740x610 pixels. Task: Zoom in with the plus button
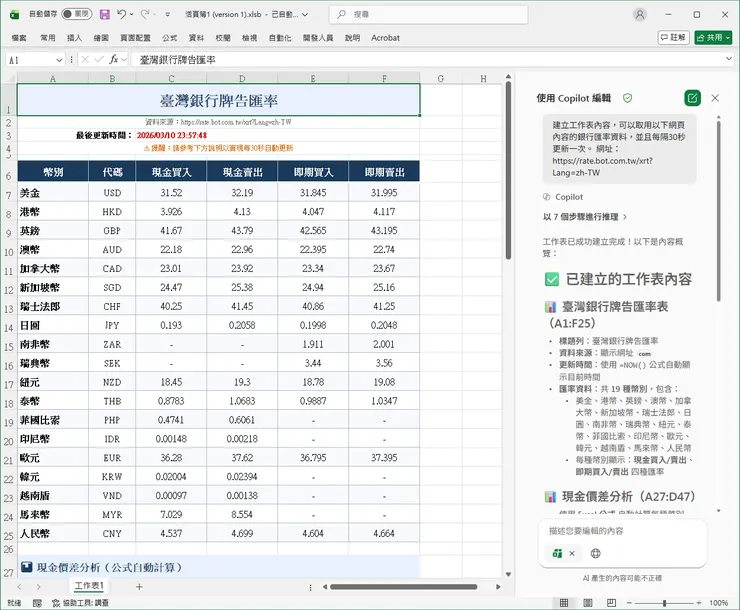[x=699, y=603]
